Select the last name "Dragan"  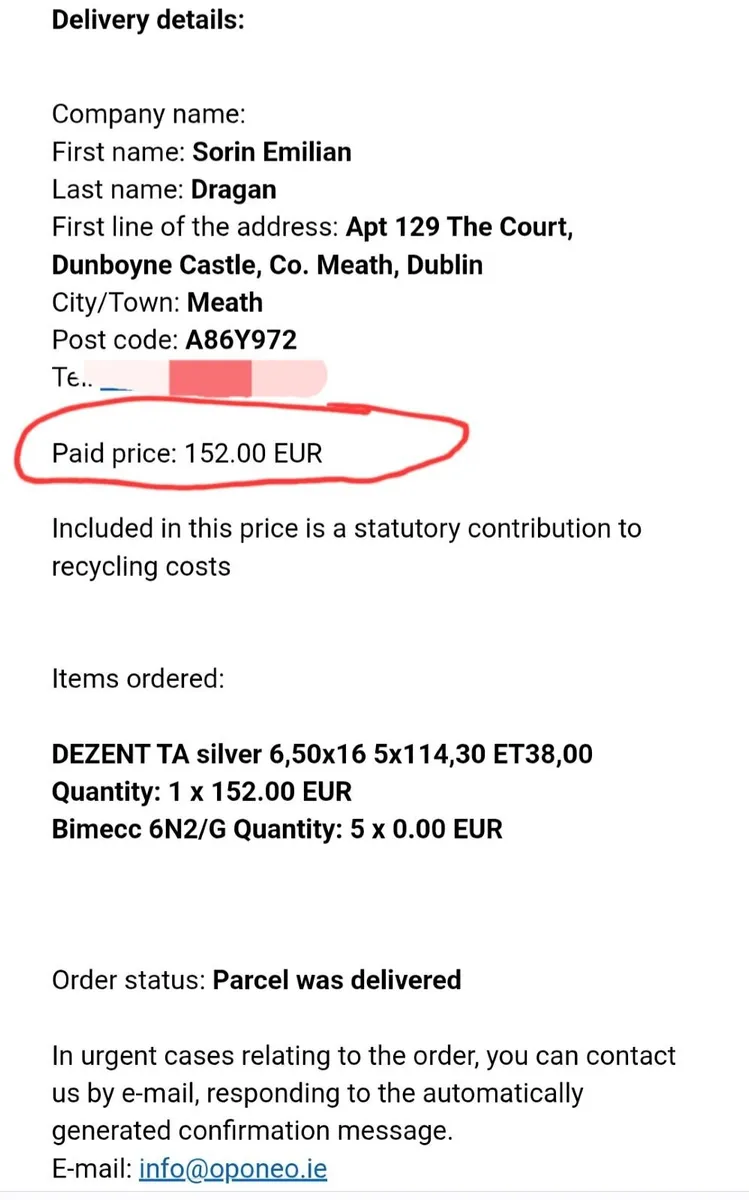click(234, 190)
